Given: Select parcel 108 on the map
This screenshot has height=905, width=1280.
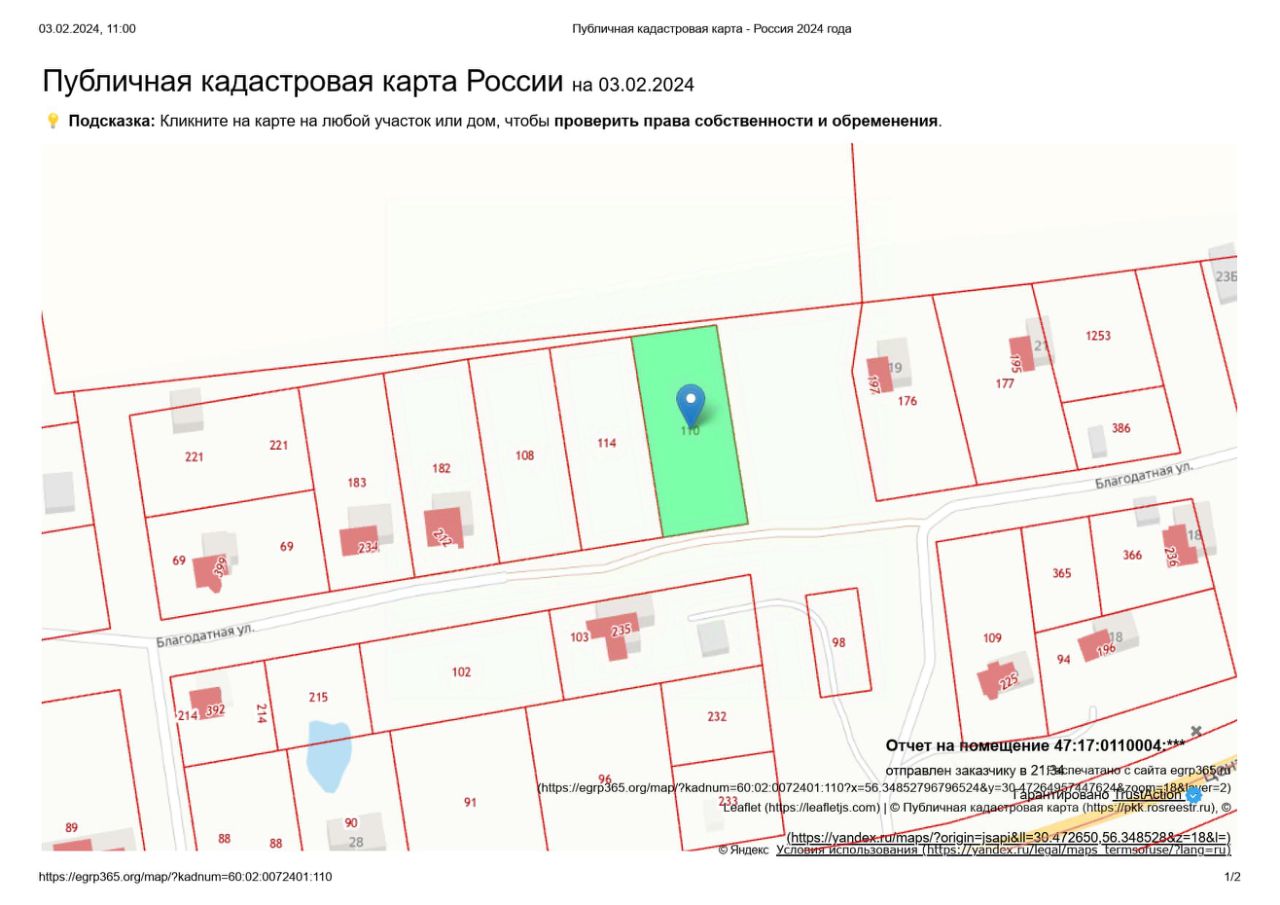Looking at the screenshot, I should [x=525, y=455].
